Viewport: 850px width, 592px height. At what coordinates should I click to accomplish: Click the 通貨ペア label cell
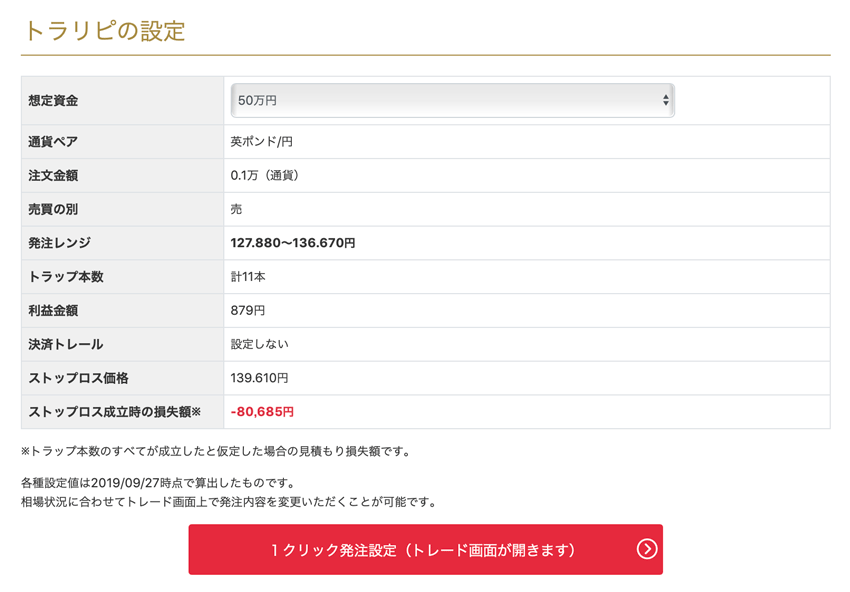[53, 142]
